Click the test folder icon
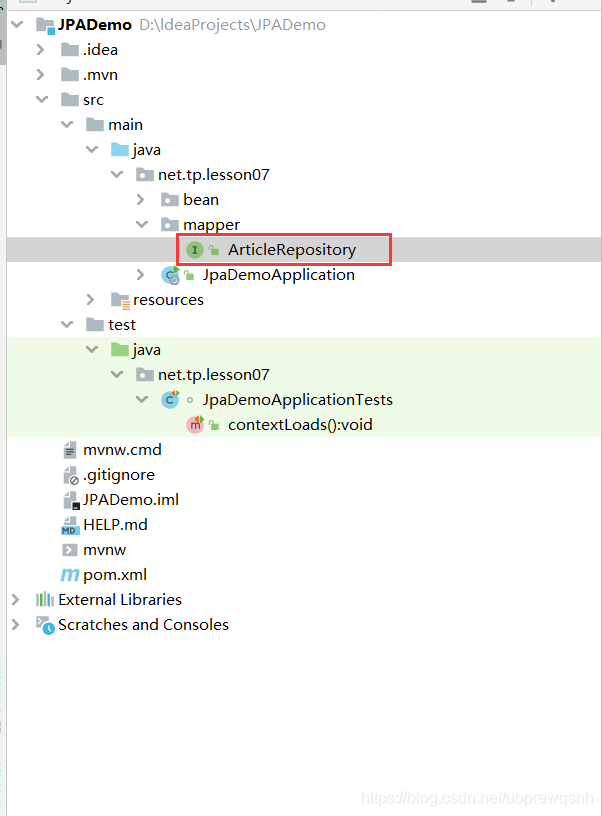The height and width of the screenshot is (816, 602). click(95, 325)
